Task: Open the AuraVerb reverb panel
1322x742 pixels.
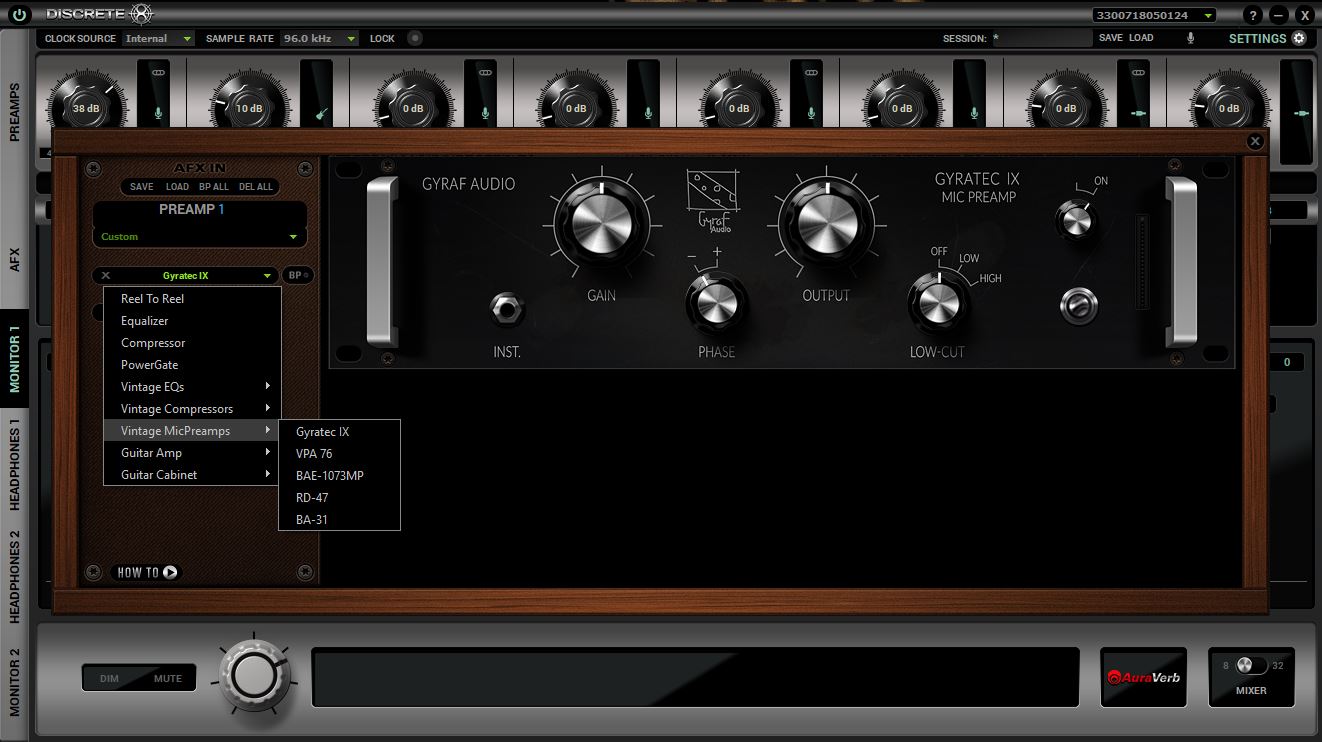Action: pyautogui.click(x=1143, y=677)
